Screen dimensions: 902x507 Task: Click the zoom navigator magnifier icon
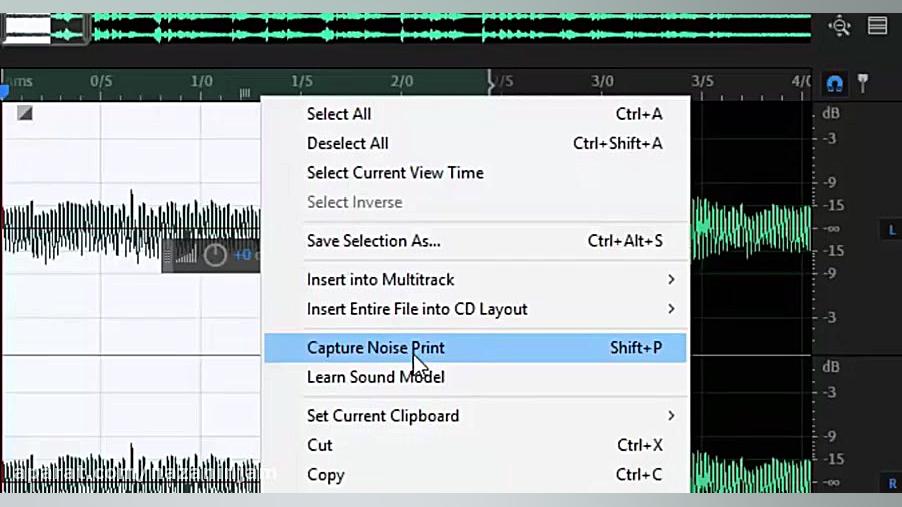pyautogui.click(x=839, y=26)
